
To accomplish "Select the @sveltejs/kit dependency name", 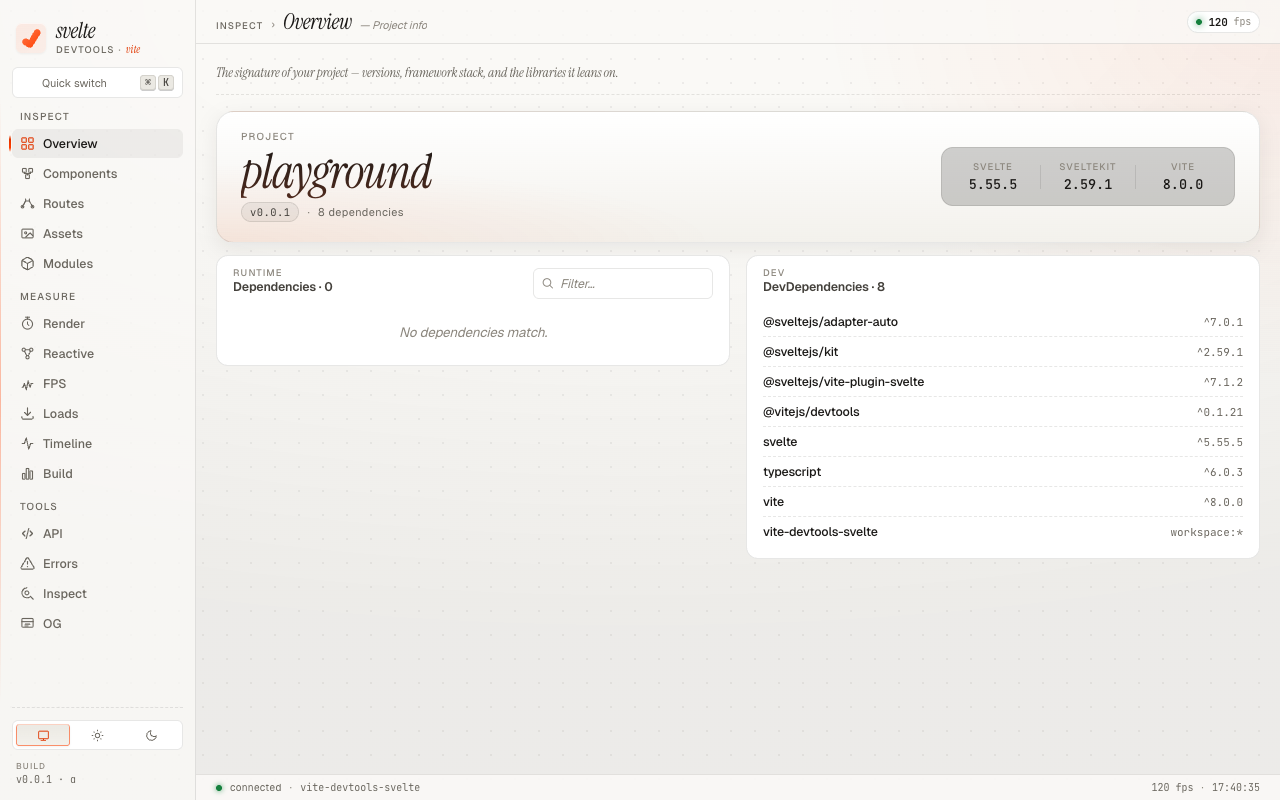I will click(x=800, y=352).
